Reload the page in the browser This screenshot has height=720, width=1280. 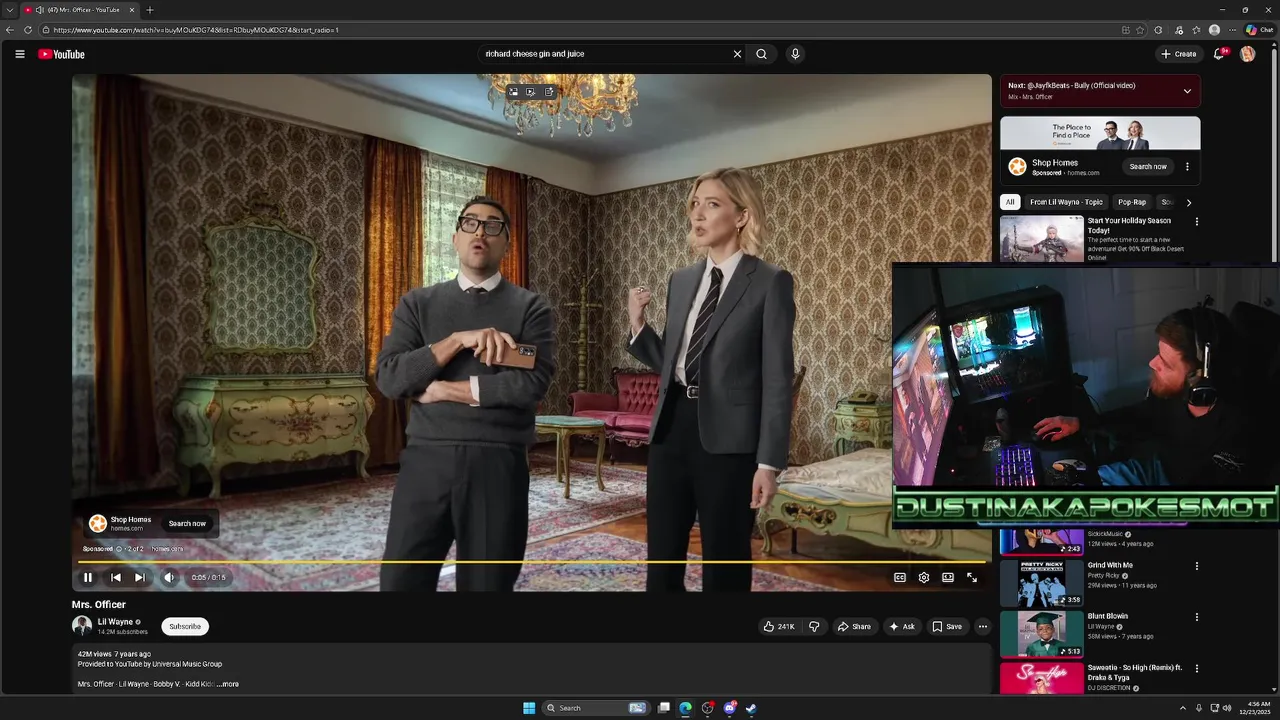[28, 30]
